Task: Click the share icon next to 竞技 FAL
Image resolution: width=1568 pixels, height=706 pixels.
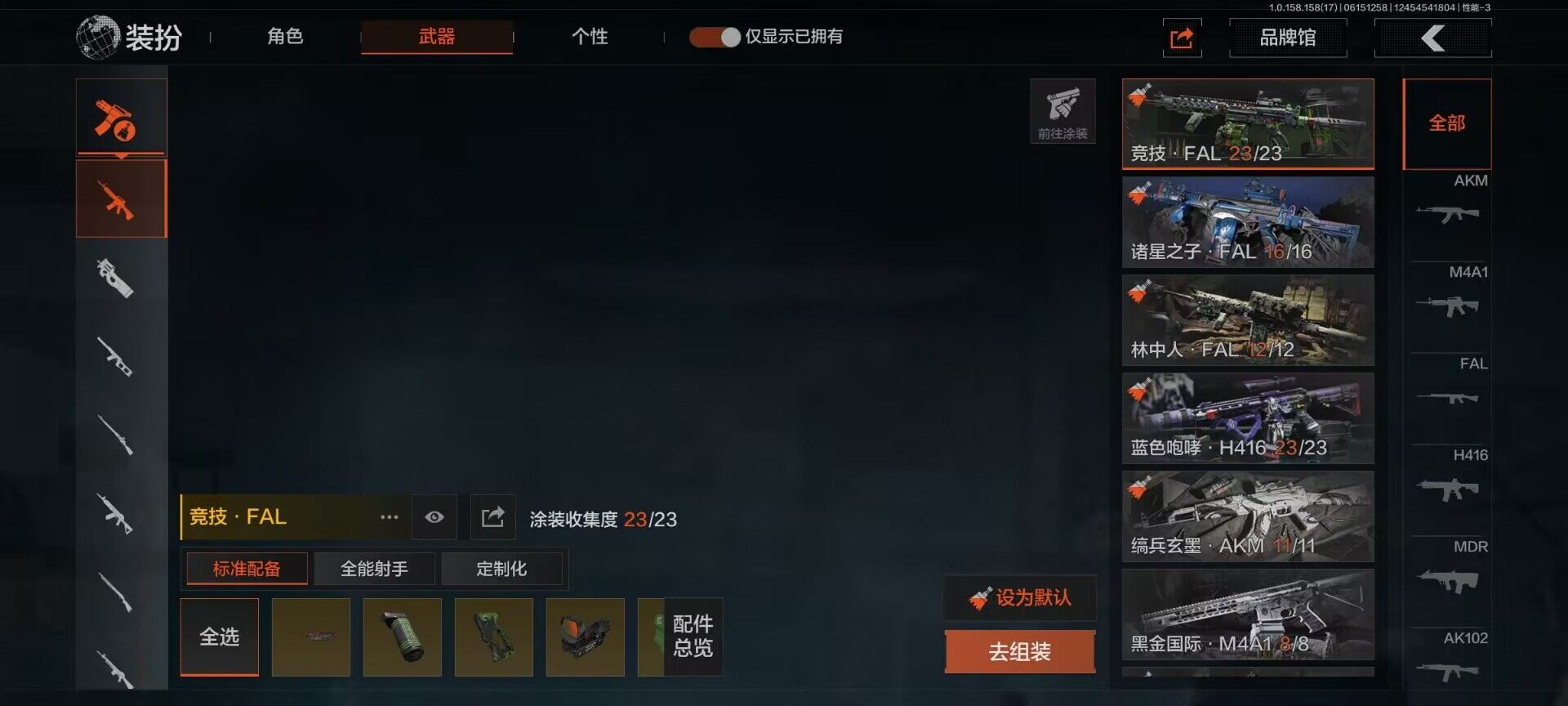Action: tap(492, 517)
